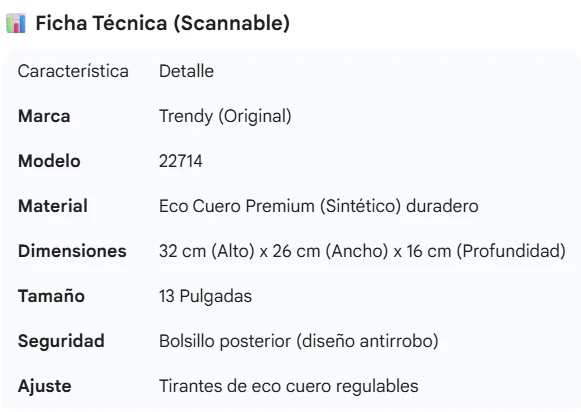Select the Ficha Técnica (Scannable) heading
Screen dimensions: 581x412
163,23
